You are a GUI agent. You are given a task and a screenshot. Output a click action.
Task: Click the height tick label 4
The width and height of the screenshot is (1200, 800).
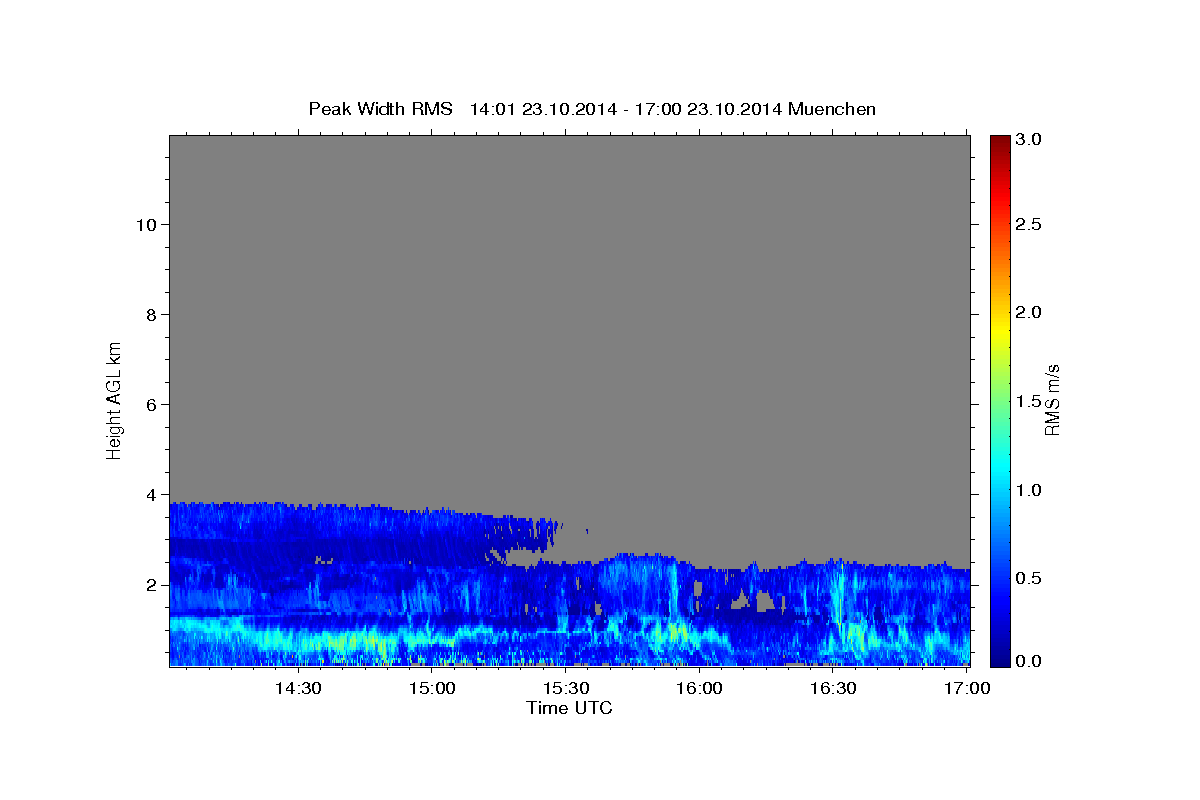coord(150,494)
